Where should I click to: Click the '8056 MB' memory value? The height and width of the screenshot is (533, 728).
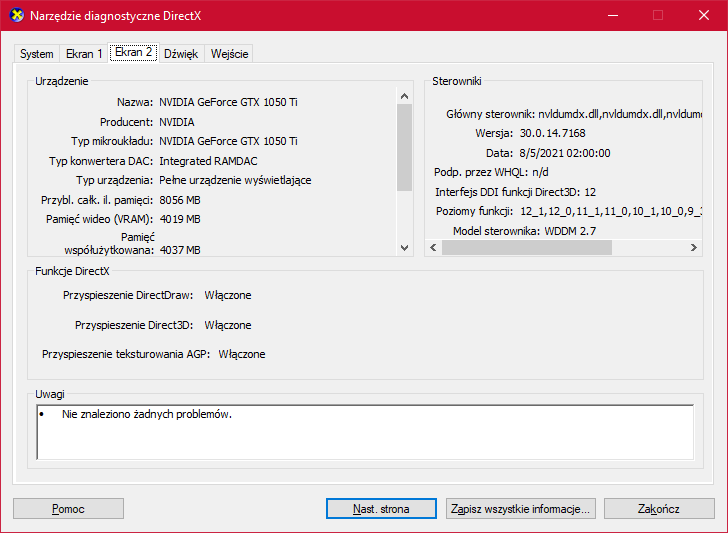coord(180,200)
